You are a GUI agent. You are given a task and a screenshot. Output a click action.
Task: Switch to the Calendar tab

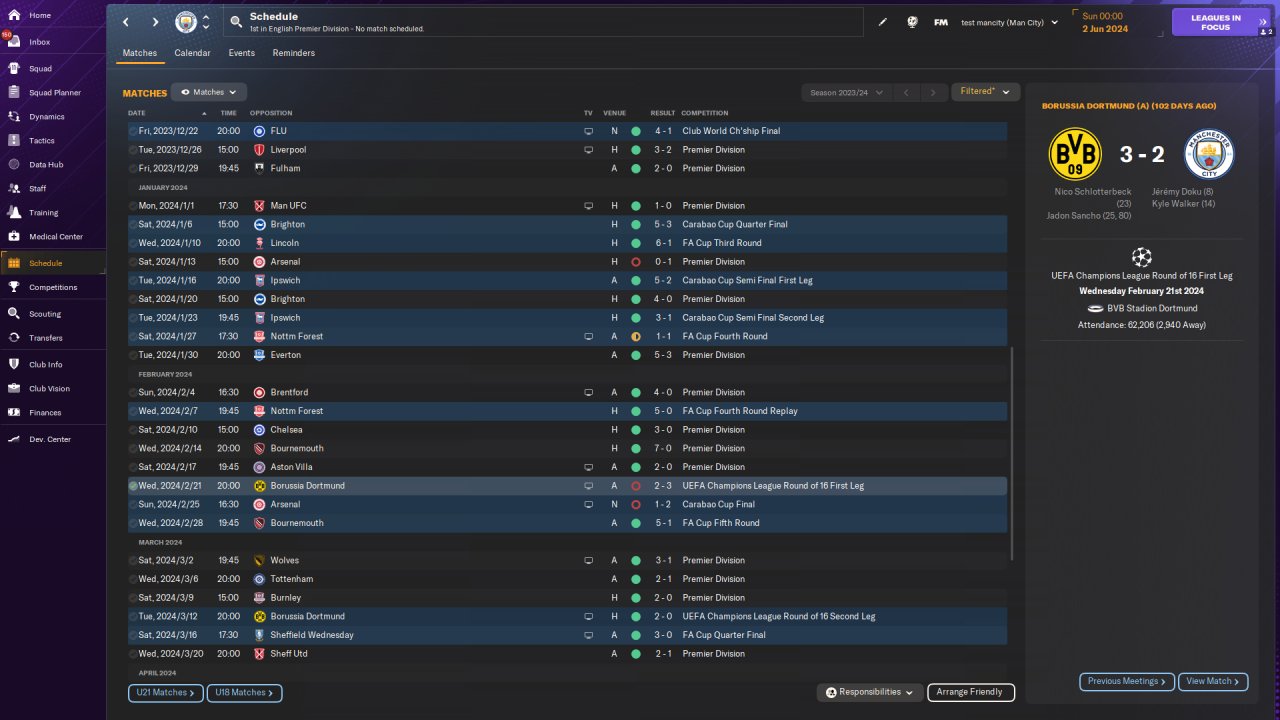coord(192,53)
